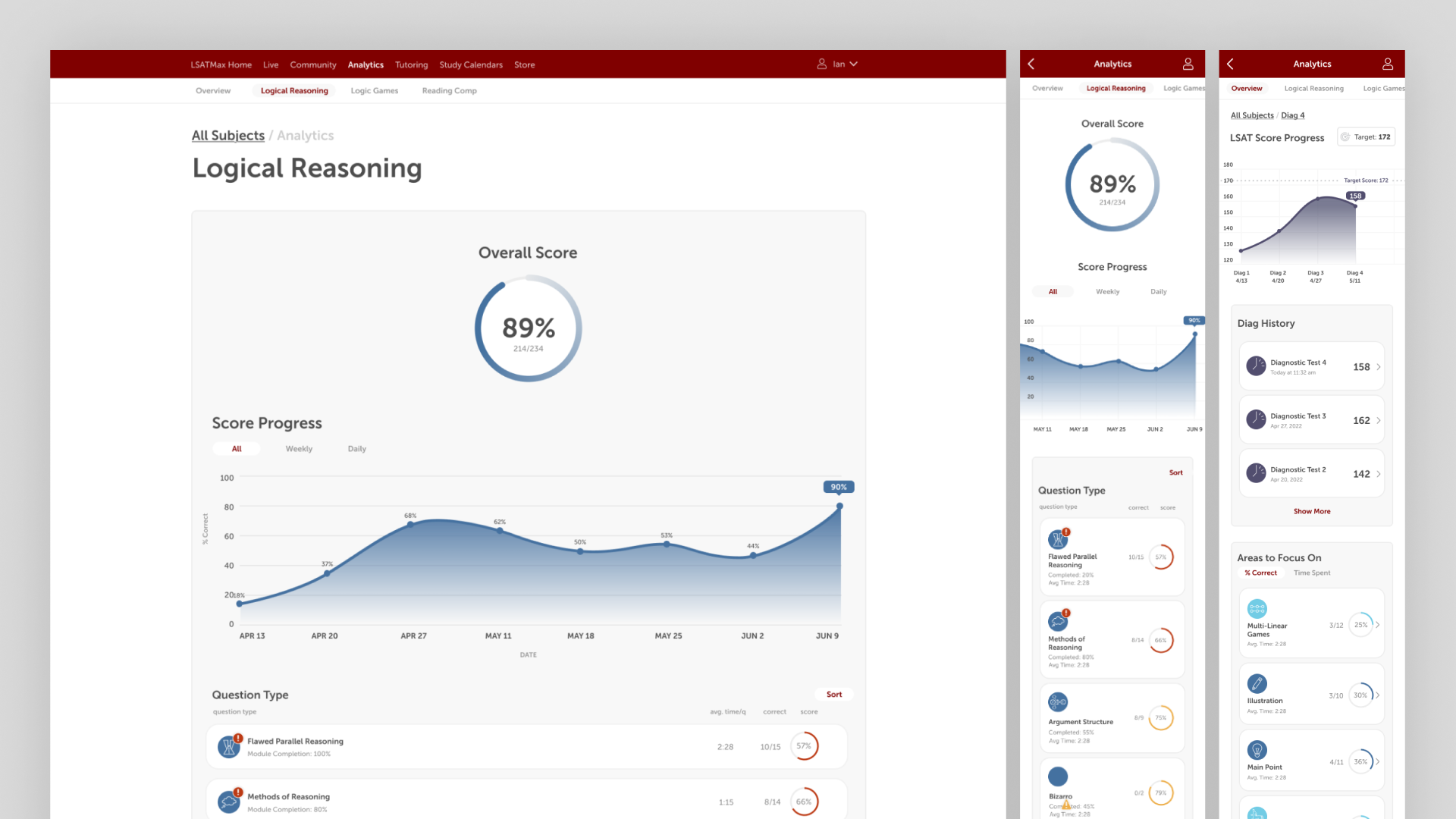Viewport: 1456px width, 819px height.
Task: Select the All filter in mobile Score Progress
Action: 1053,292
